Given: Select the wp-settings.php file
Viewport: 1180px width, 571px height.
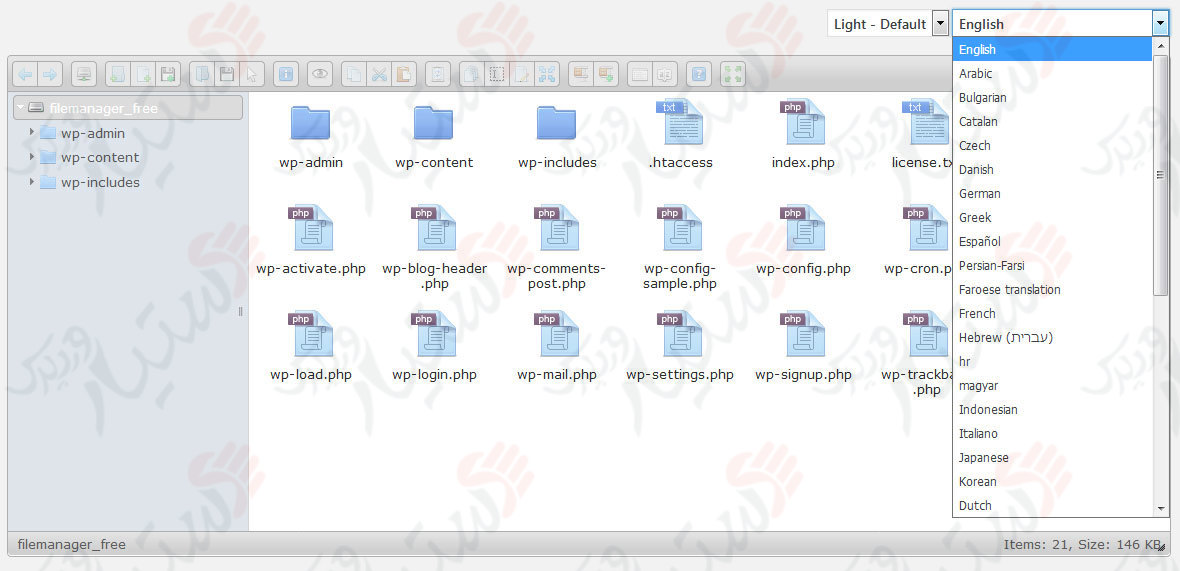Looking at the screenshot, I should tap(680, 348).
